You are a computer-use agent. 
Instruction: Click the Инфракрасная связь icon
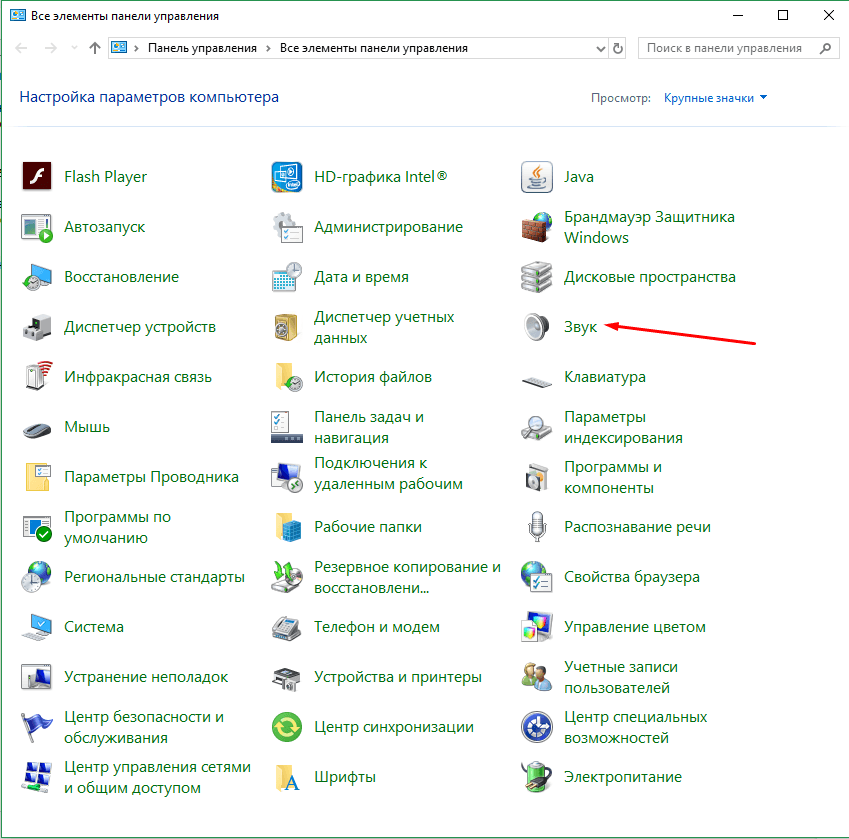point(38,376)
